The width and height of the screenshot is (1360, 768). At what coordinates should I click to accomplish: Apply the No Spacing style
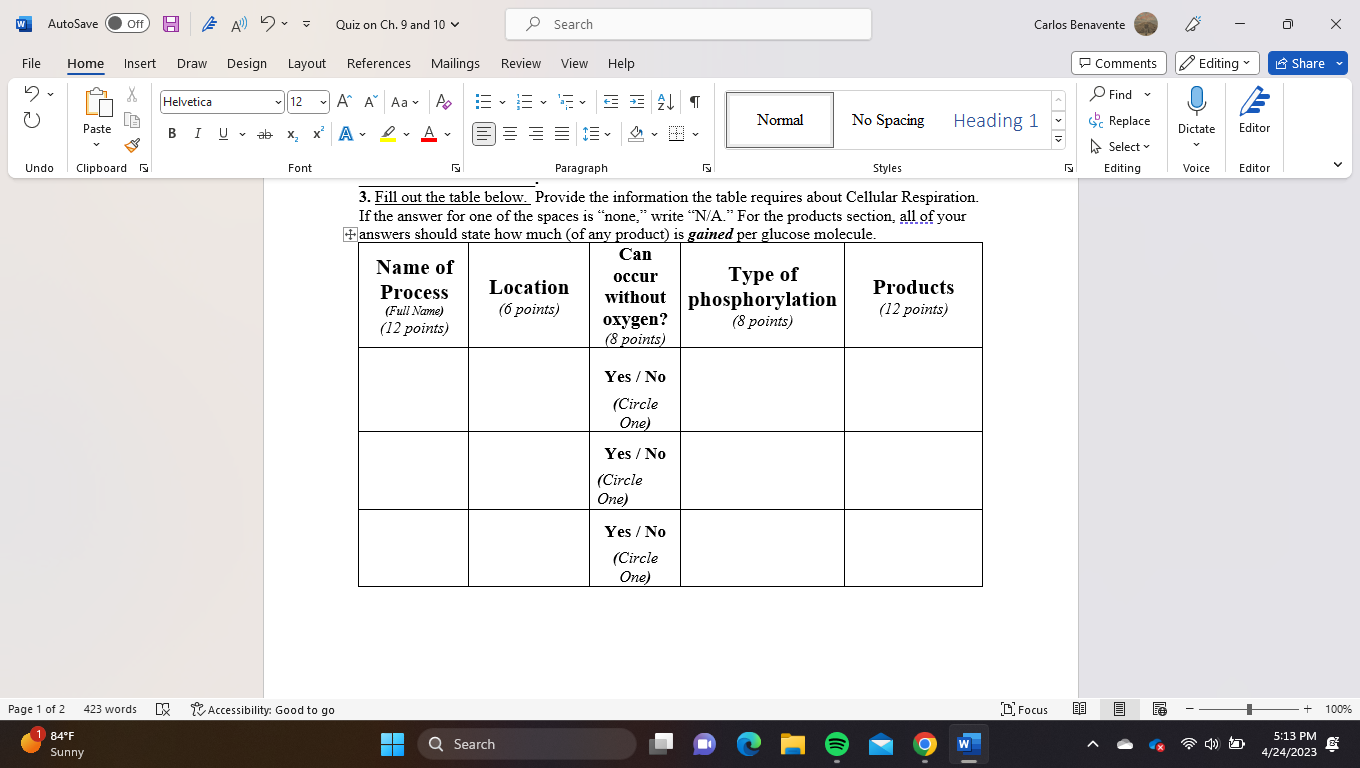coord(888,120)
